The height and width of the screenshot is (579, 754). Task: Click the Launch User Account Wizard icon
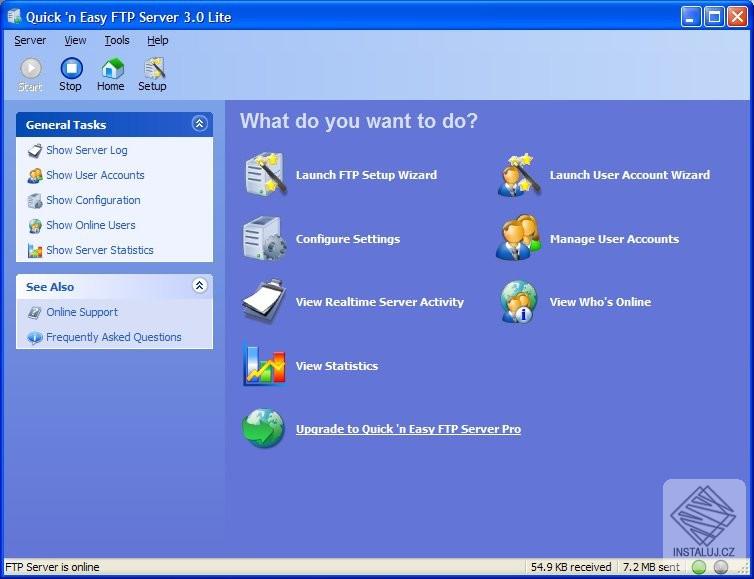pyautogui.click(x=519, y=175)
